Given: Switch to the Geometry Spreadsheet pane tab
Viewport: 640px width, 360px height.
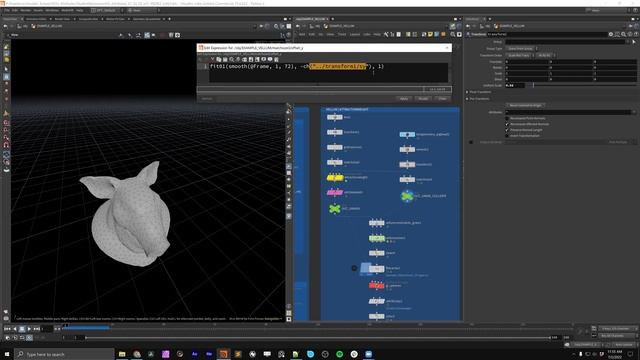Looking at the screenshot, I should [x=147, y=19].
